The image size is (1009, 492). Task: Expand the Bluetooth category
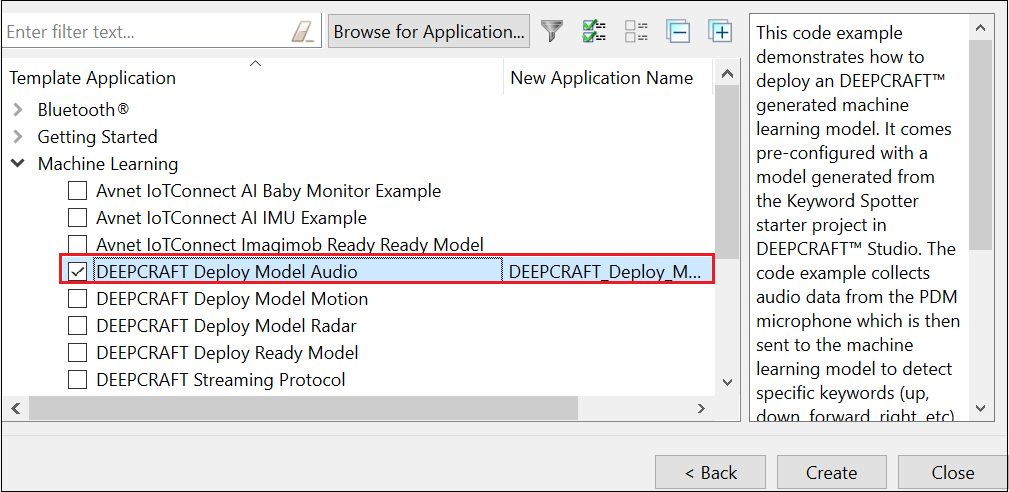pyautogui.click(x=18, y=110)
